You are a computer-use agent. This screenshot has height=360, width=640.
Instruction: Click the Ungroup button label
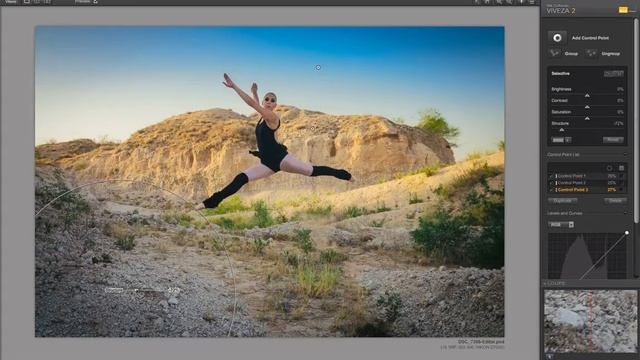coord(611,53)
